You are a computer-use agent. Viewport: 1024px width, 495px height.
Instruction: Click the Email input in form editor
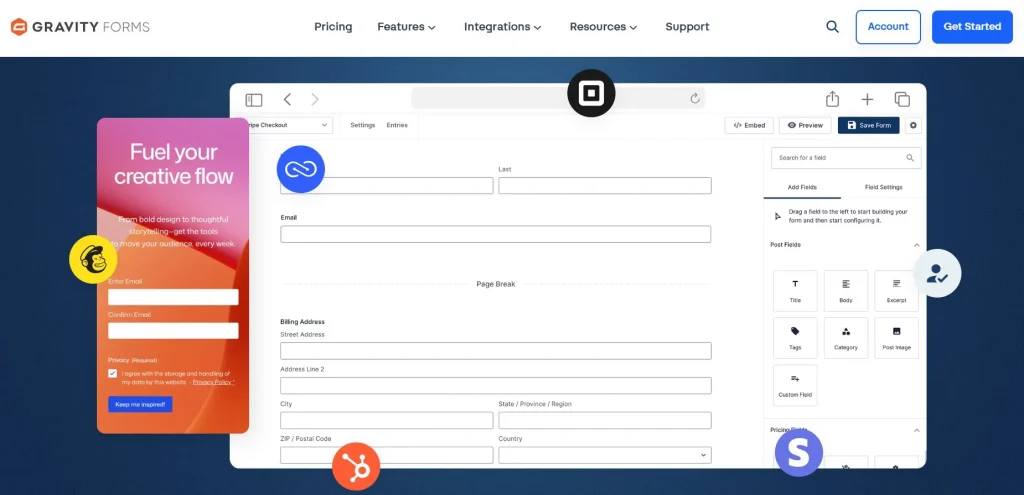[x=496, y=234]
